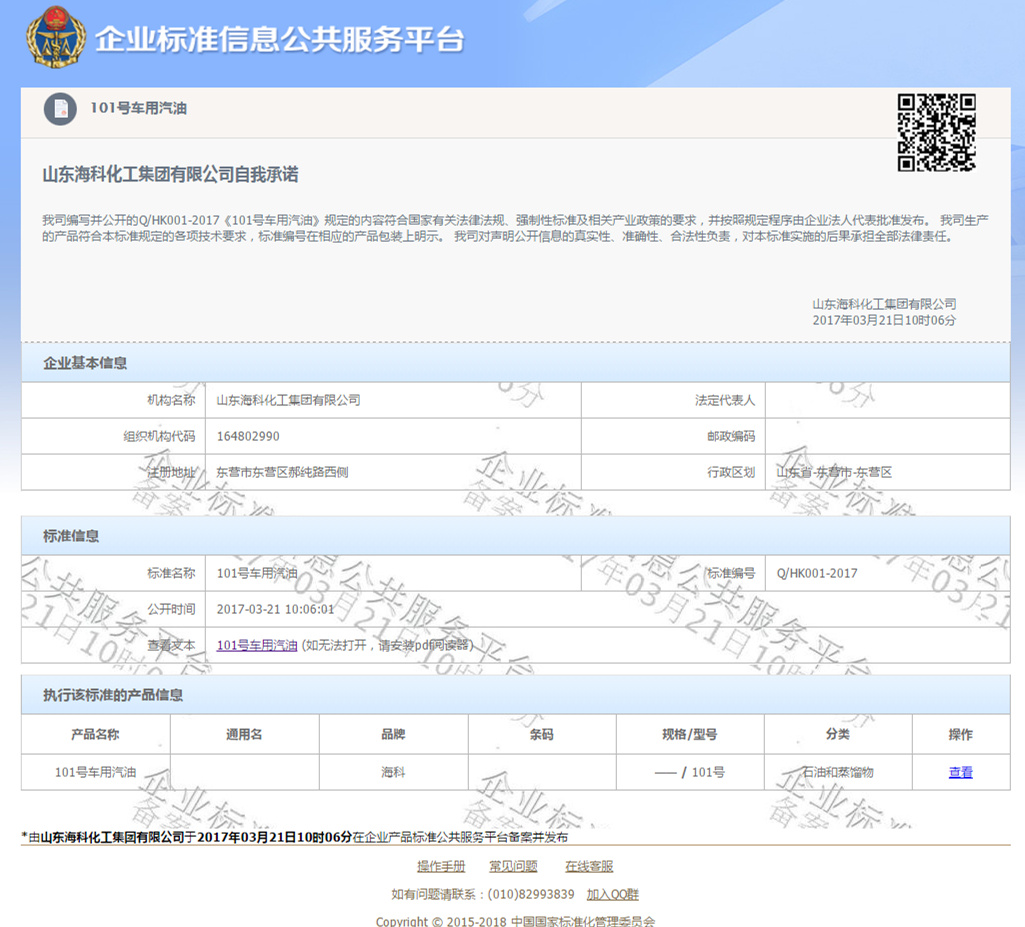
Task: Click the document icon beside 101号车用汽油
Action: pos(60,109)
